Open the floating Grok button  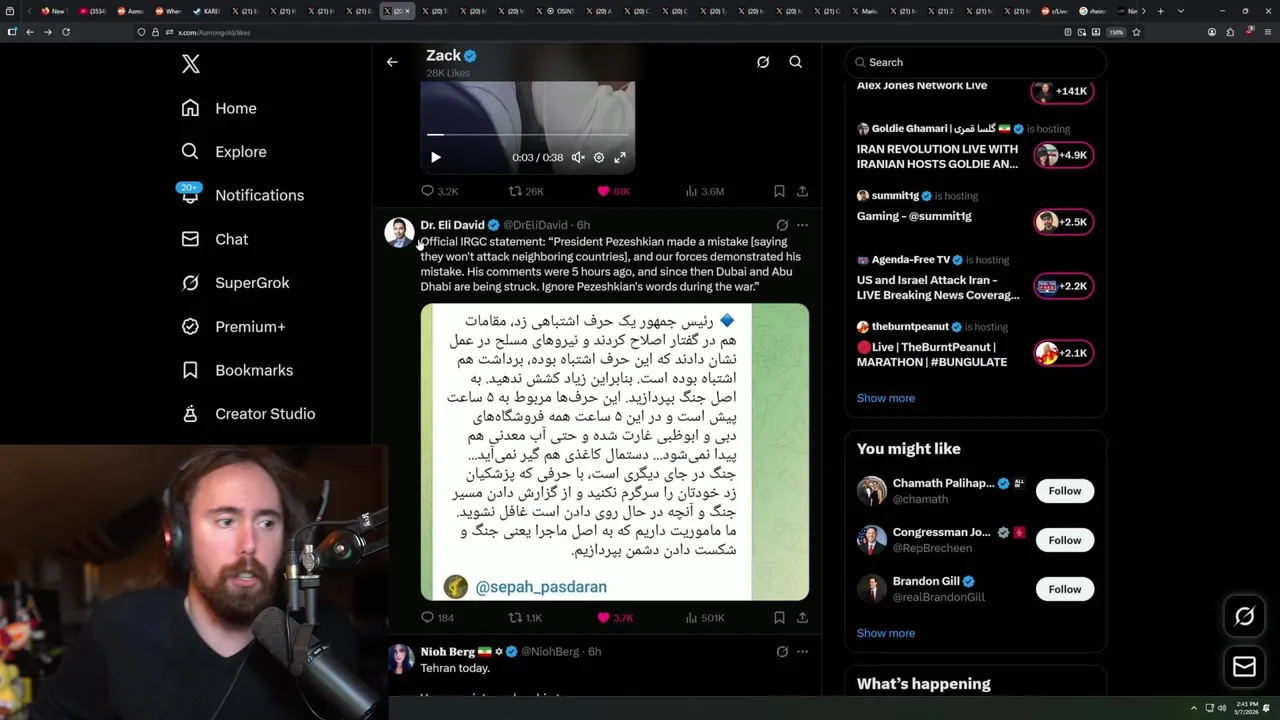(1245, 617)
